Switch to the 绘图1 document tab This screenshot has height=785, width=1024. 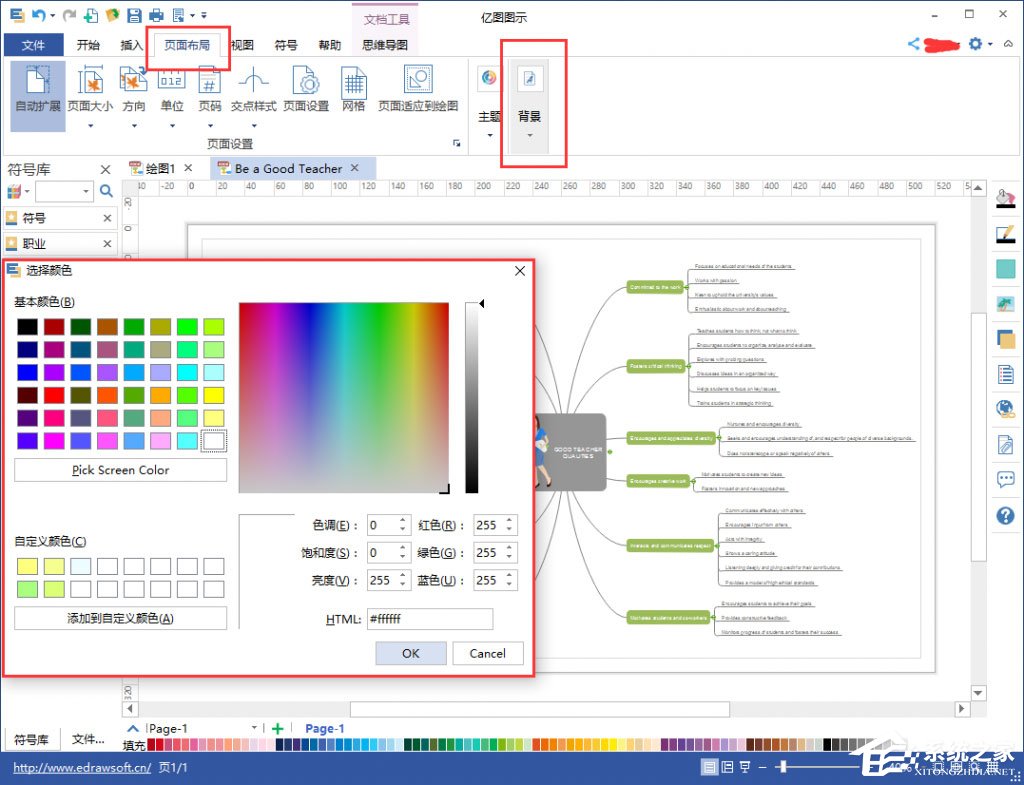[160, 169]
